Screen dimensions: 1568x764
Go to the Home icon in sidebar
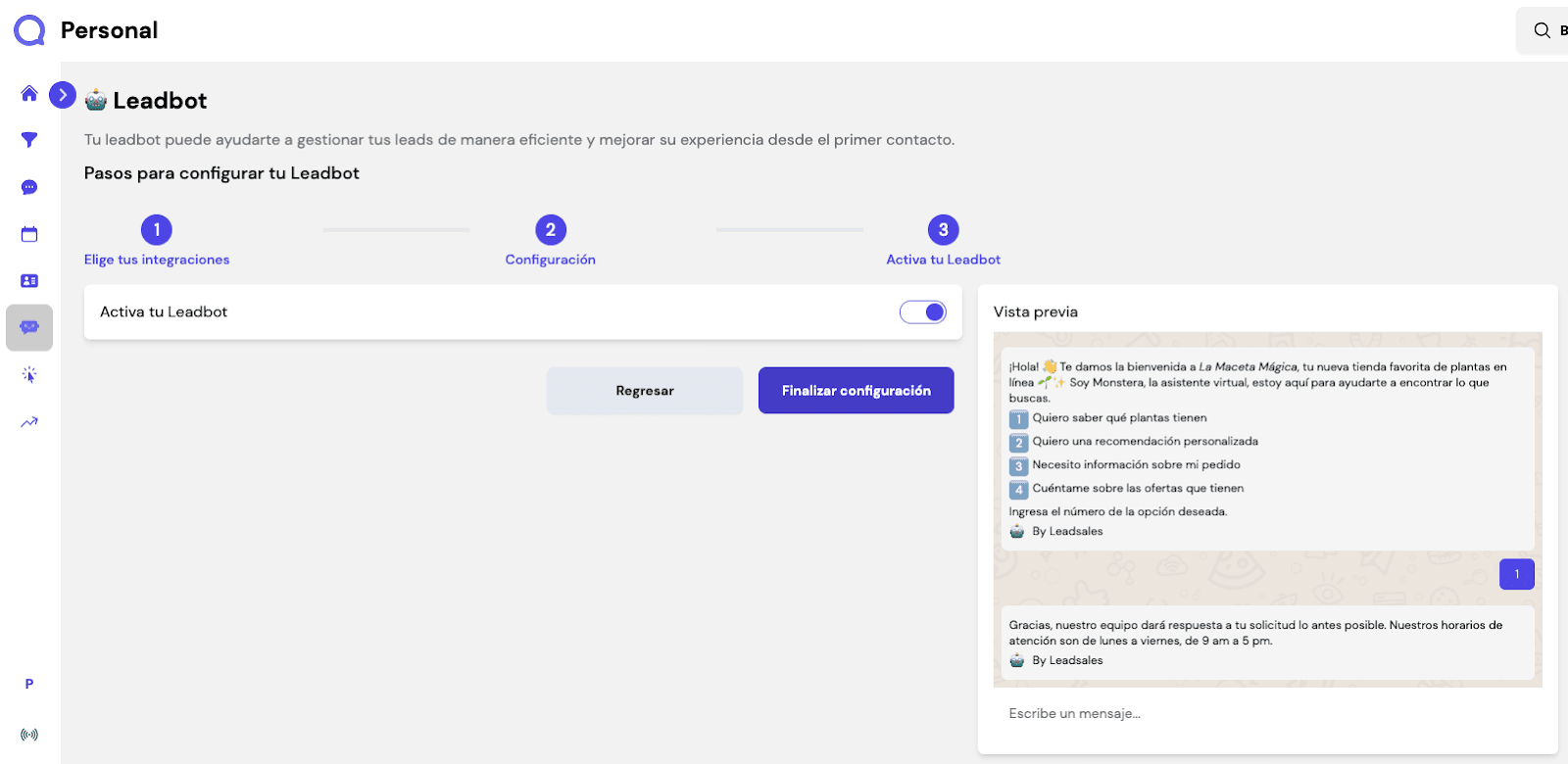click(29, 93)
